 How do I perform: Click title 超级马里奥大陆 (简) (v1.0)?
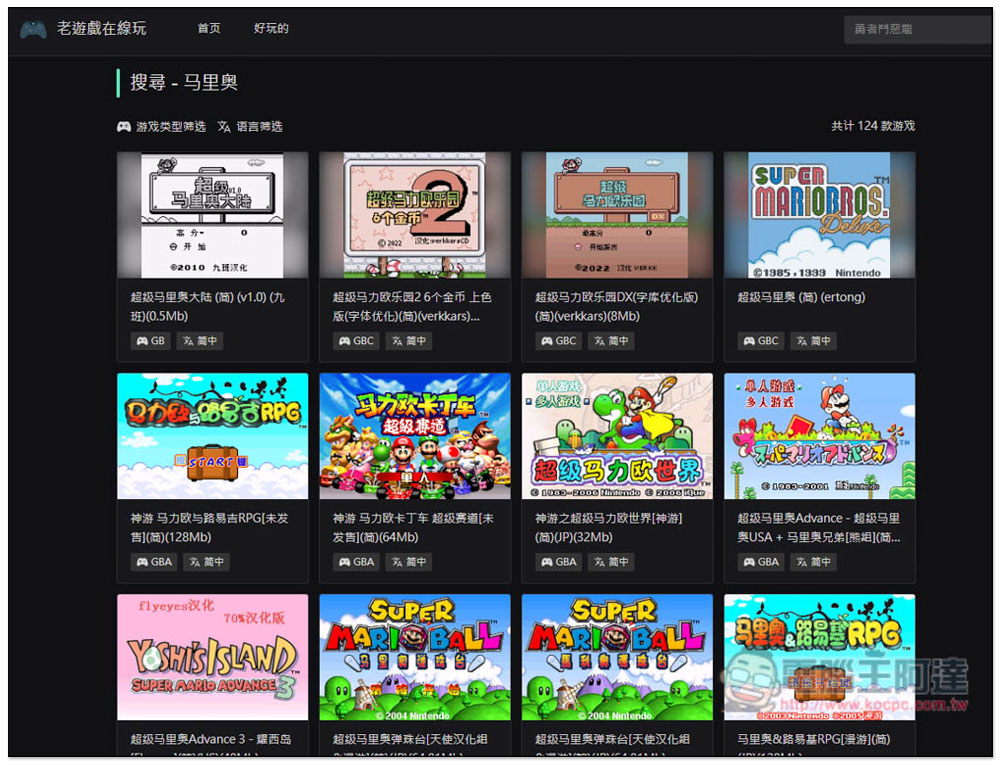[x=208, y=306]
